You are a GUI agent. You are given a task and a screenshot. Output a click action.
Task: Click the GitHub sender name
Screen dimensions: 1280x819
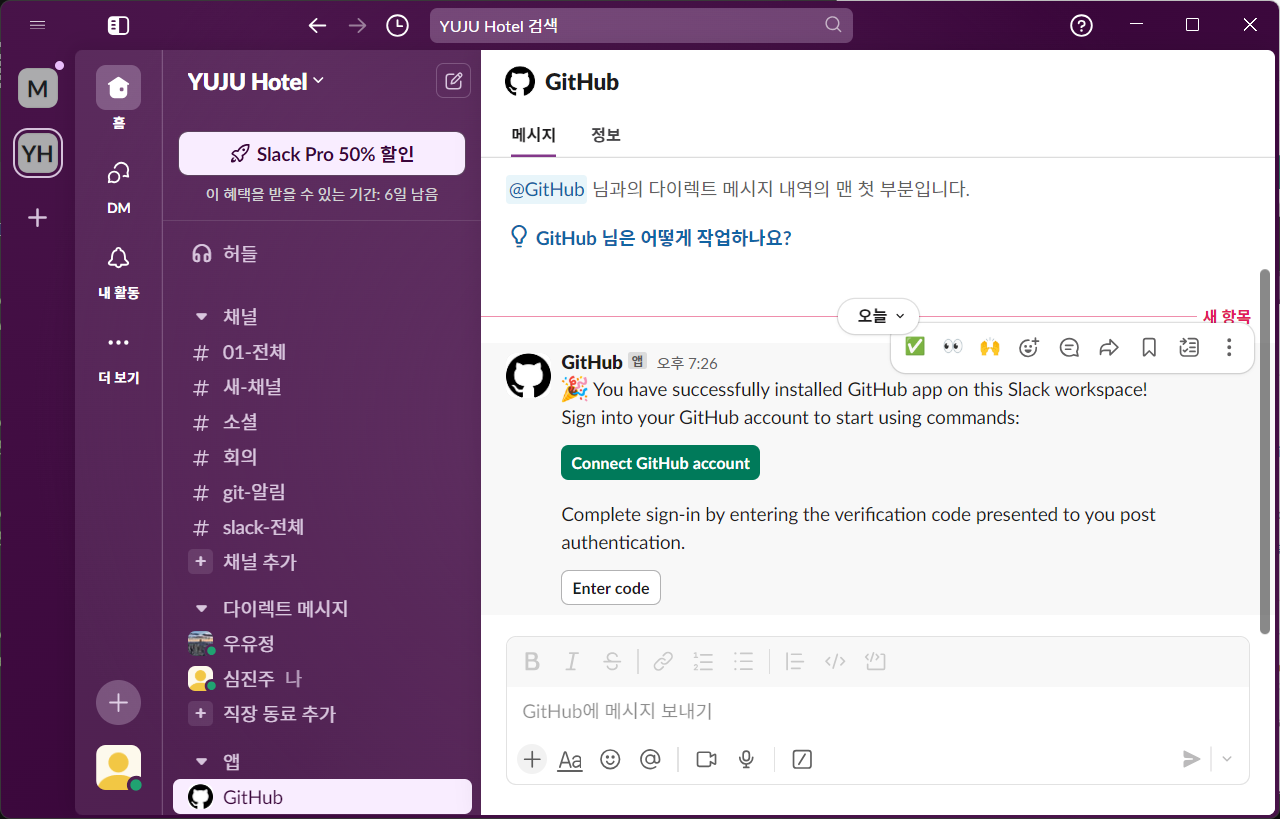(x=592, y=362)
